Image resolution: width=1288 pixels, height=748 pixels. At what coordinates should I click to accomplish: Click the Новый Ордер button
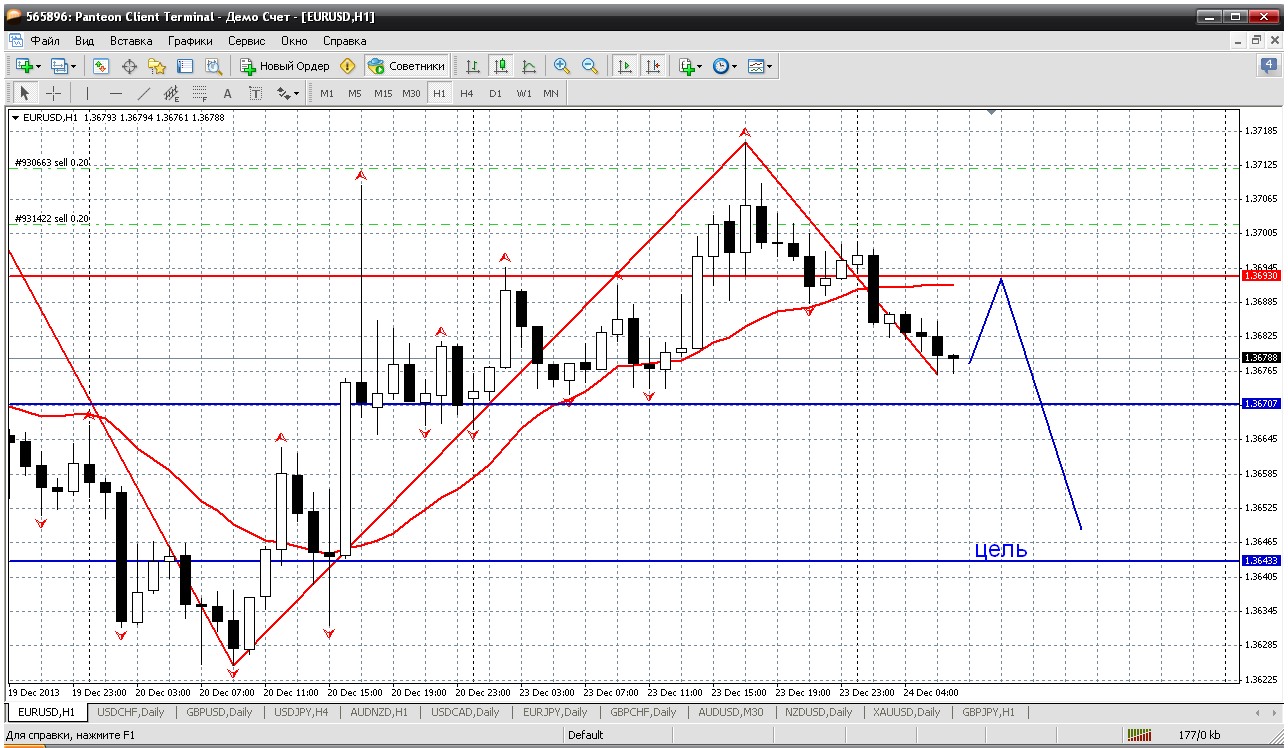[285, 66]
